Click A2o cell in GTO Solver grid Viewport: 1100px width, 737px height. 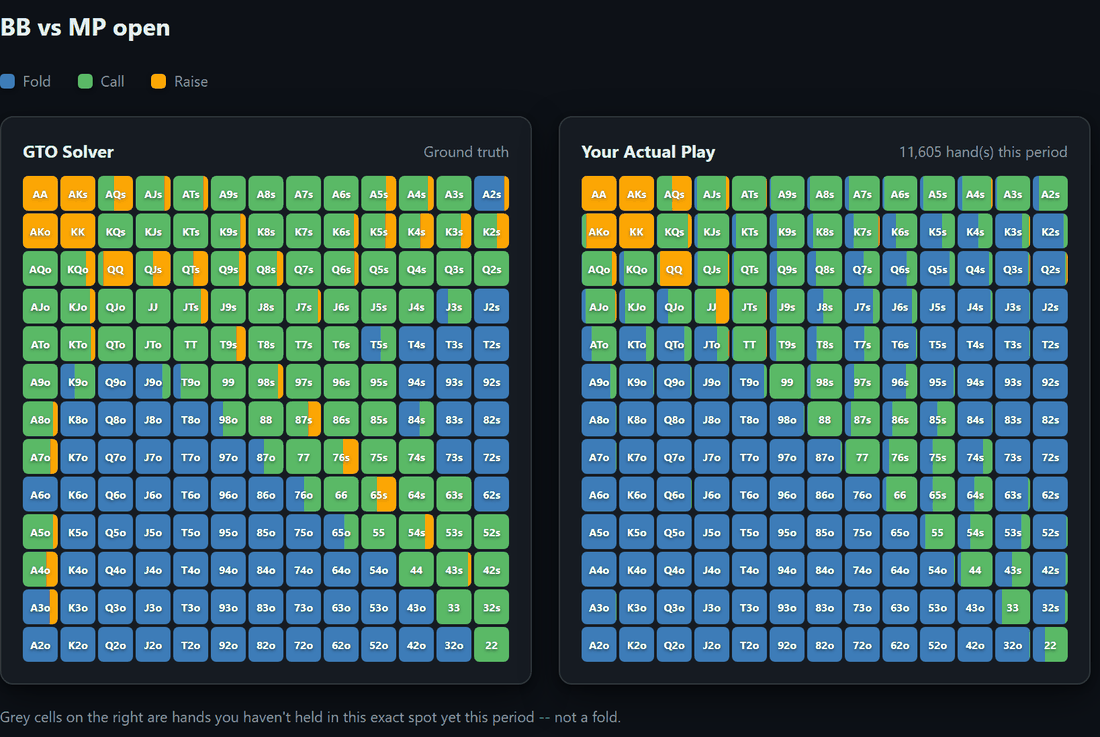coord(40,645)
